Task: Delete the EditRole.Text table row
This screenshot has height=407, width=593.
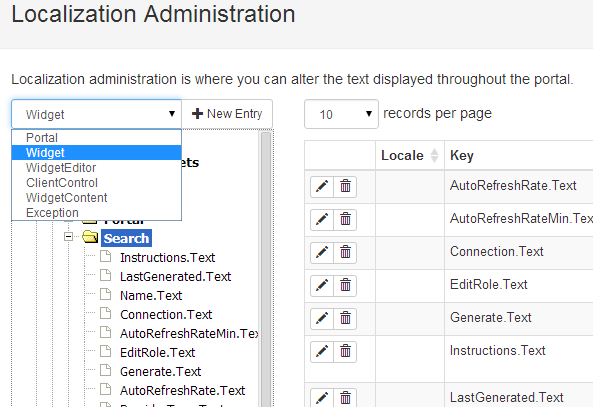Action: (345, 286)
